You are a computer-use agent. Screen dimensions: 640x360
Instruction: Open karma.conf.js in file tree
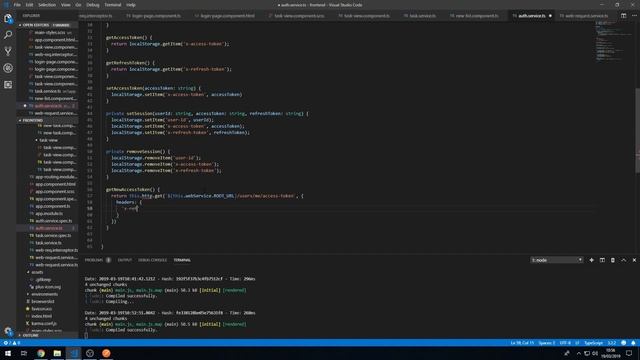[x=43, y=324]
